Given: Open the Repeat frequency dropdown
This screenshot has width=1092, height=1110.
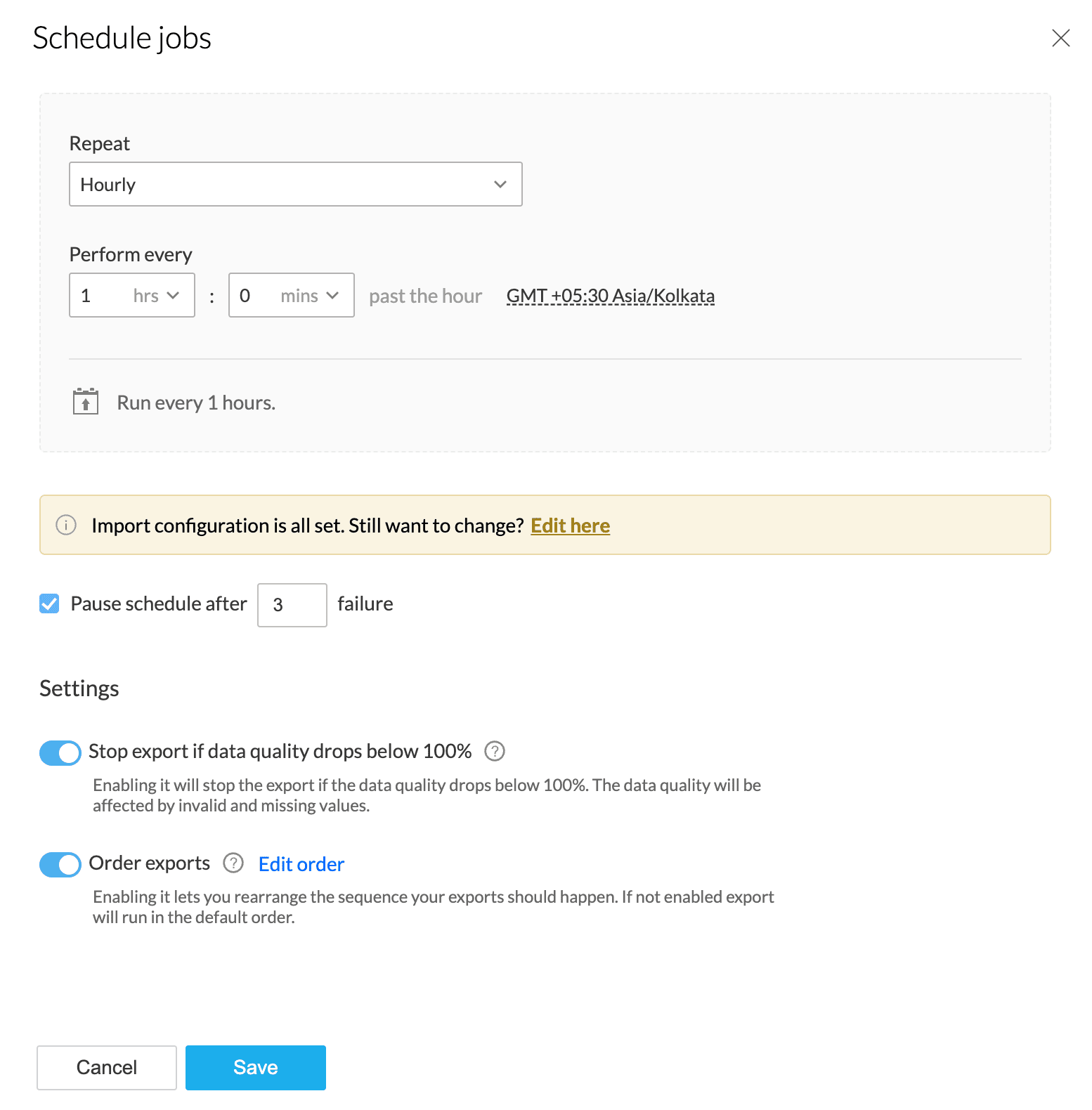Looking at the screenshot, I should 295,184.
